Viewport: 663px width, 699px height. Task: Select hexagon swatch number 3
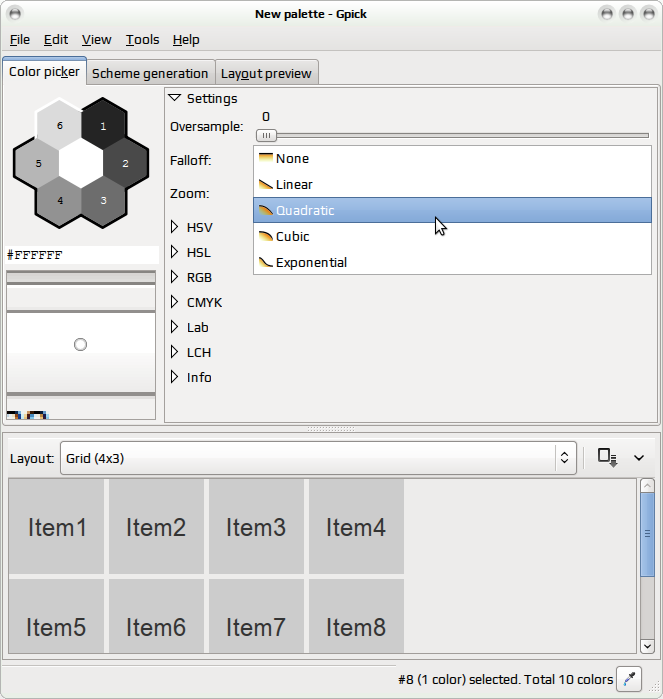103,201
